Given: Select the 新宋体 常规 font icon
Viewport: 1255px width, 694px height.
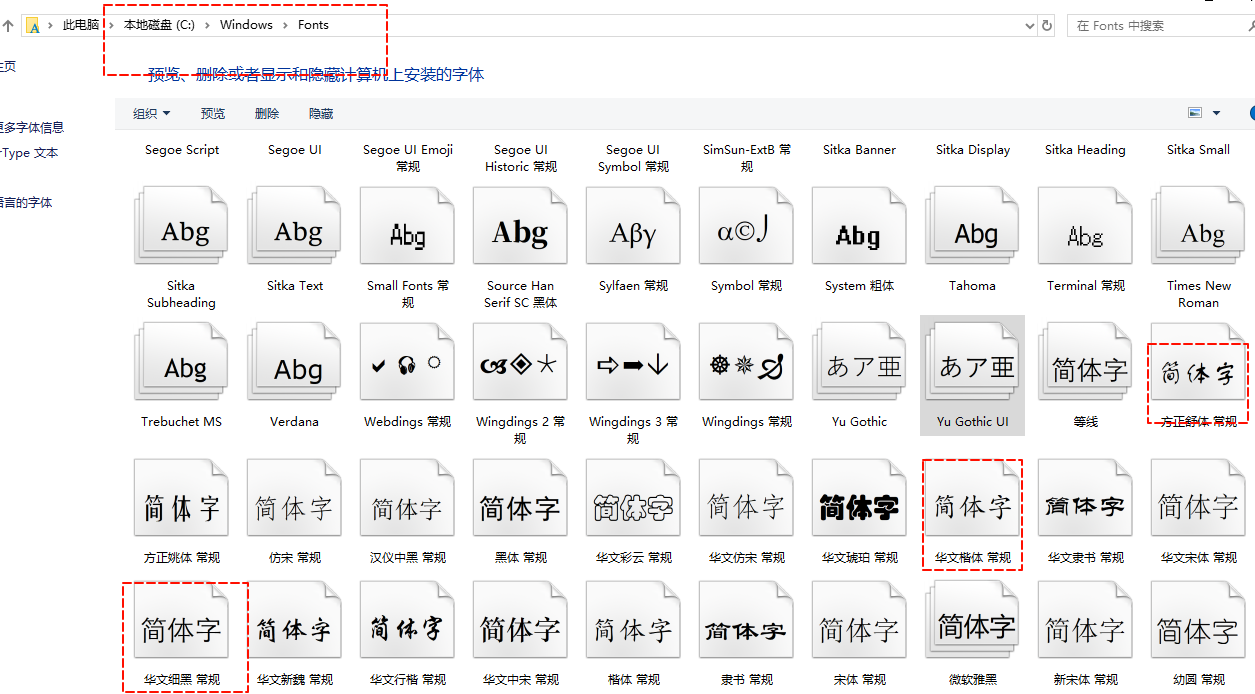Looking at the screenshot, I should (1085, 621).
